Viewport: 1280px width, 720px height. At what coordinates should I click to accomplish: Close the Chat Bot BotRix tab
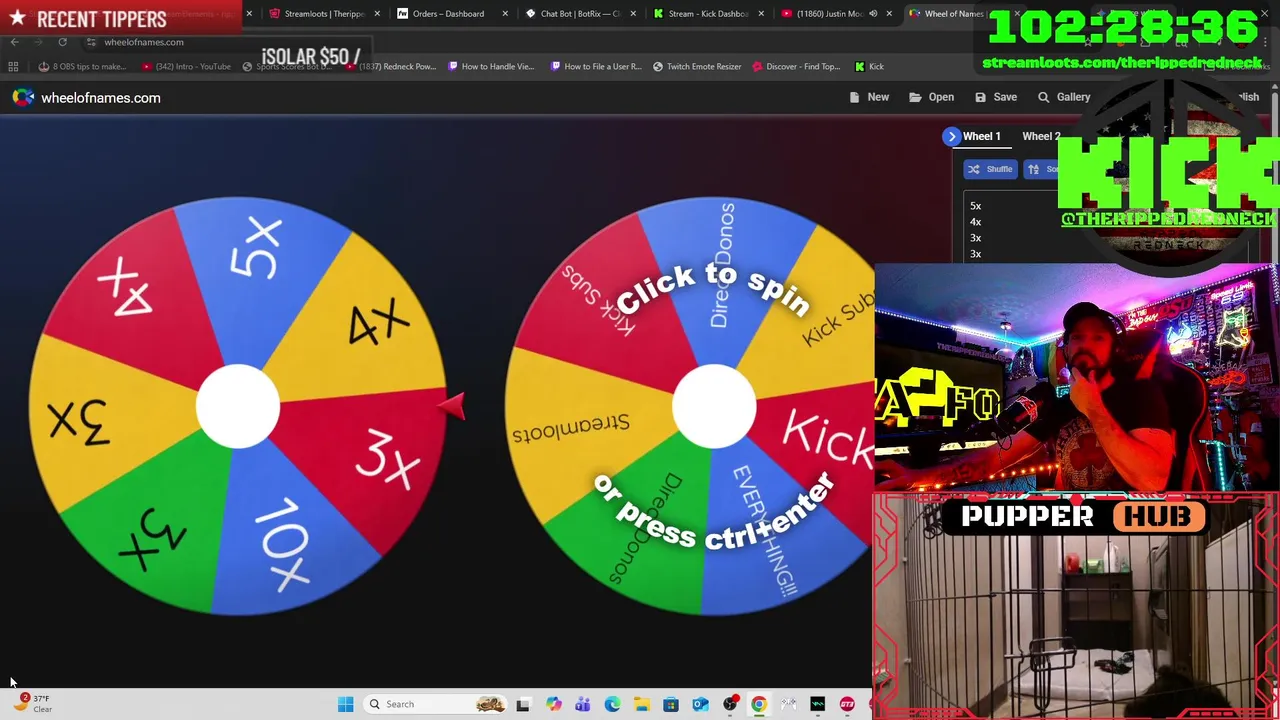pos(632,14)
